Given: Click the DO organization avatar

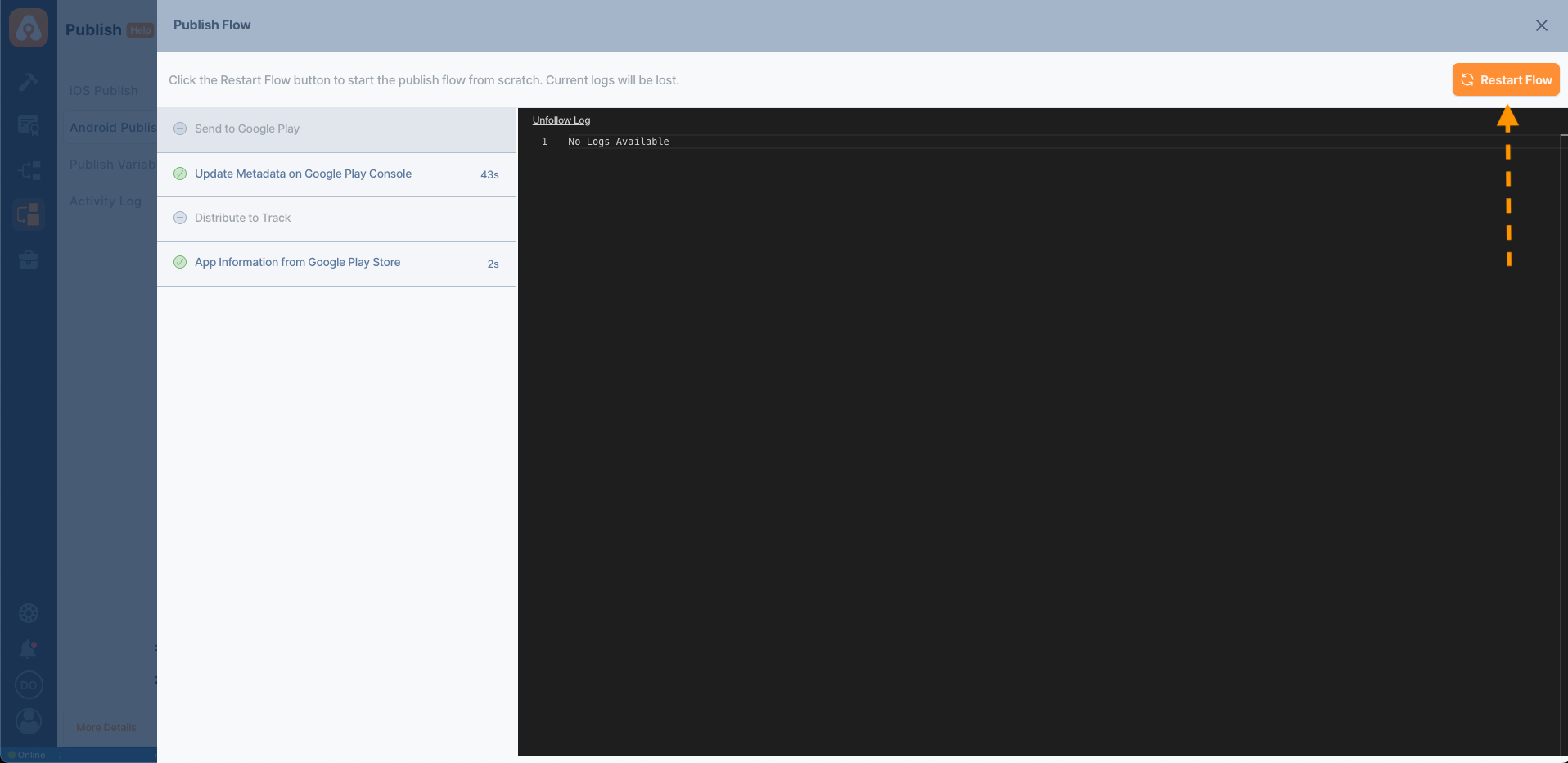Looking at the screenshot, I should click(29, 685).
